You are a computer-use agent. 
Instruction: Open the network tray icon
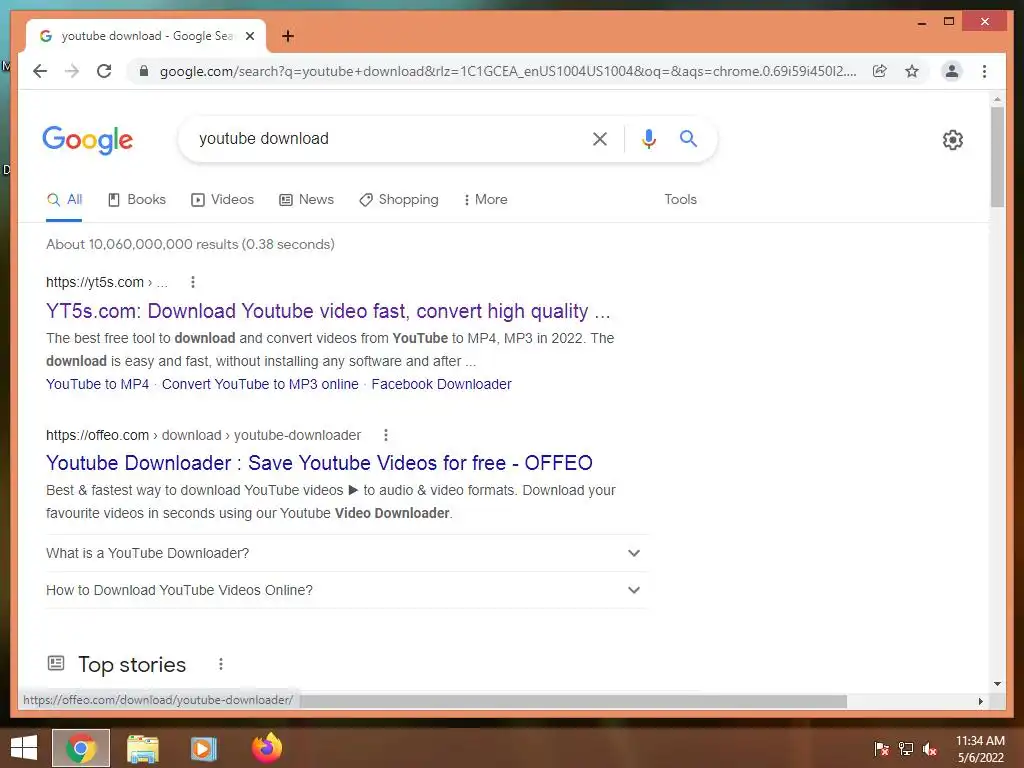(x=906, y=749)
